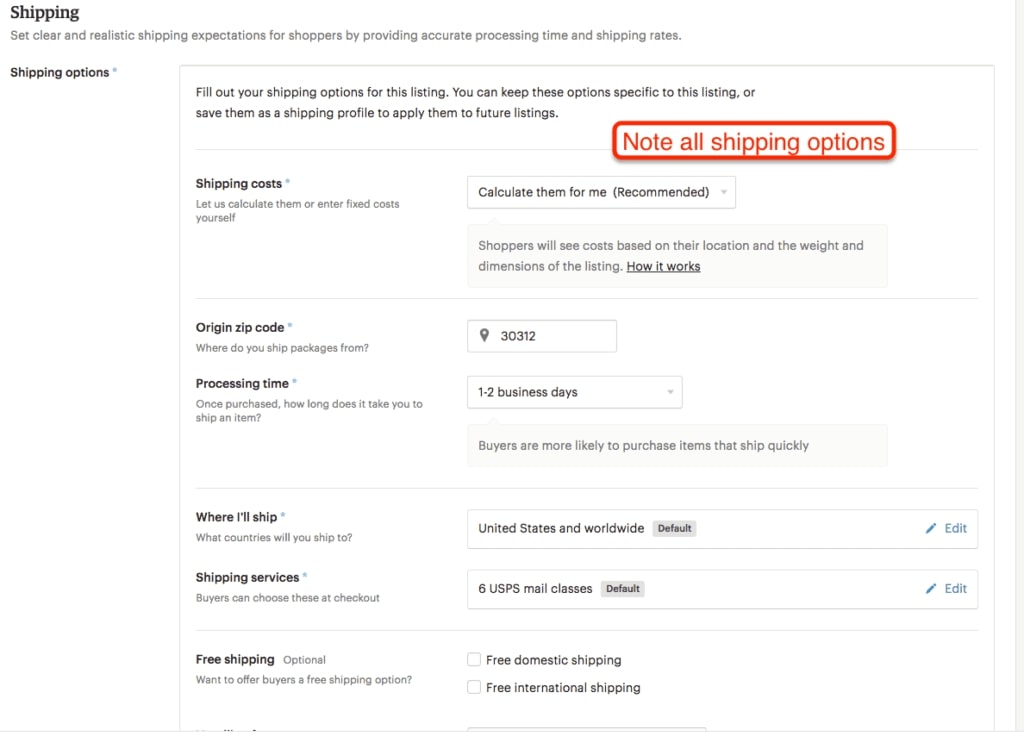The image size is (1024, 736).
Task: Click the Default badge beside 6 USPS mail classes
Action: point(622,589)
